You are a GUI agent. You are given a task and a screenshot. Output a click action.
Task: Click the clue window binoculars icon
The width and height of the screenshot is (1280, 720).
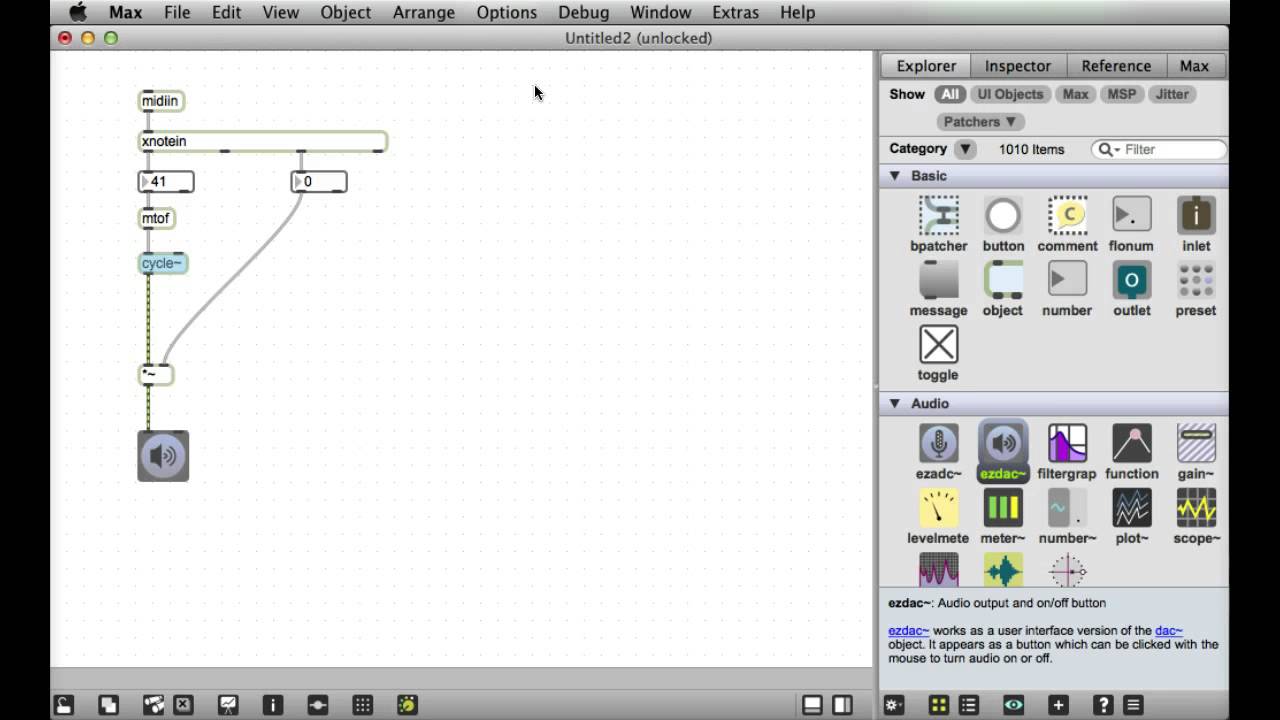[153, 705]
